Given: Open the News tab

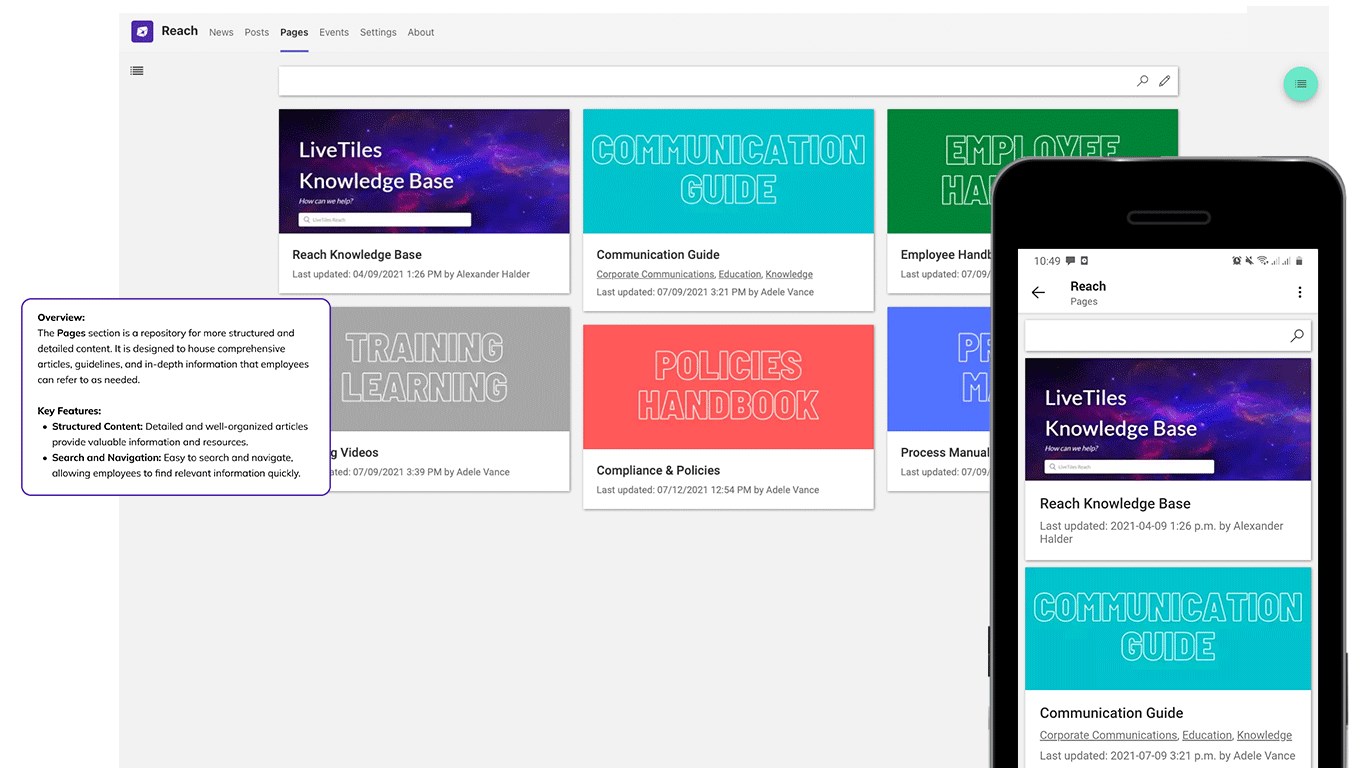Looking at the screenshot, I should (x=221, y=32).
